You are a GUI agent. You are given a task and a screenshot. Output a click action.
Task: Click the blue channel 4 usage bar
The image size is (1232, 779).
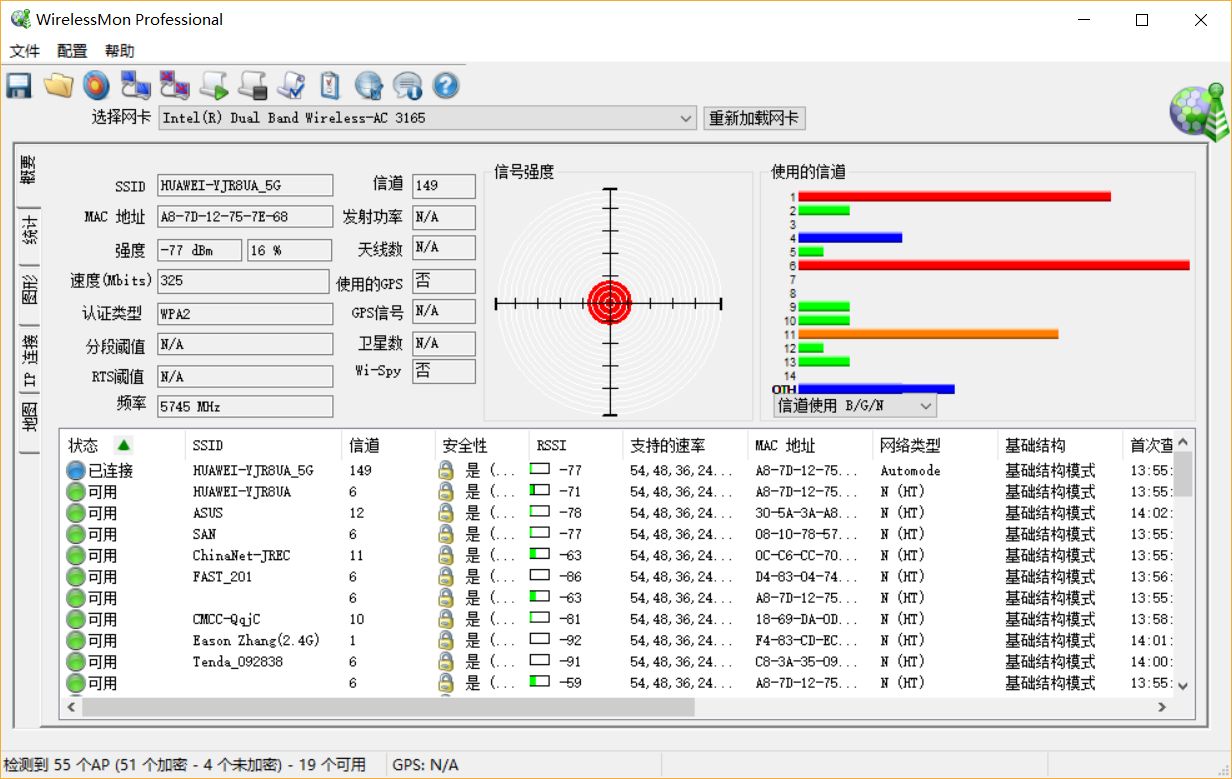850,238
